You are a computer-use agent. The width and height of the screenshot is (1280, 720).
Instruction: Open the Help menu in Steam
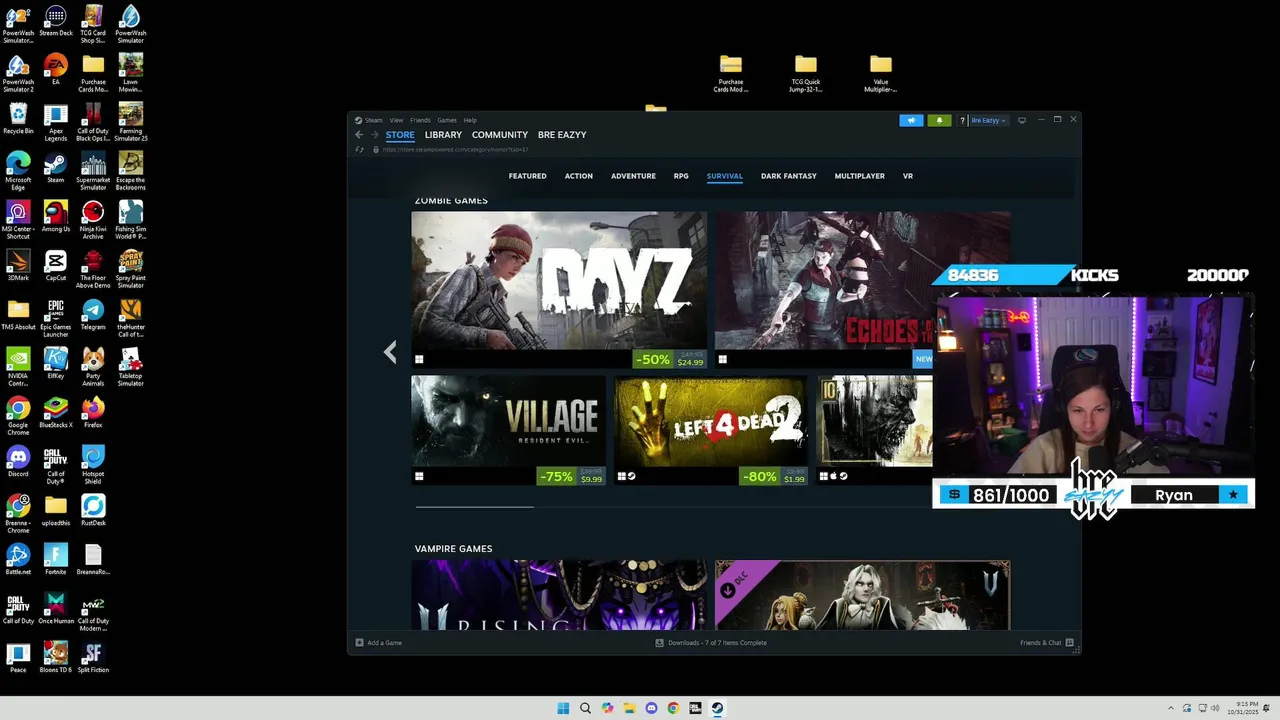tap(470, 120)
